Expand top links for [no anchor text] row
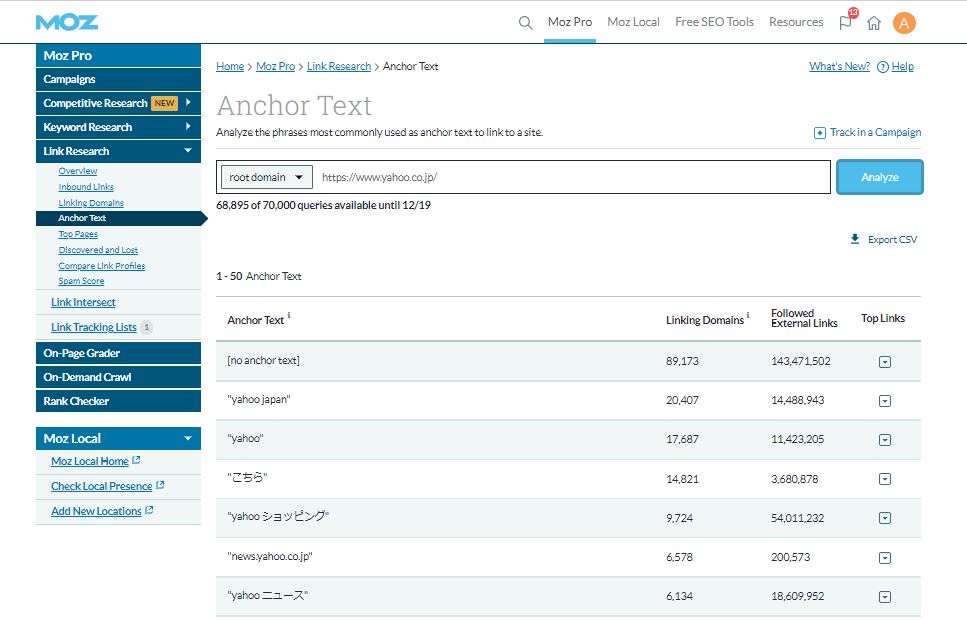The image size is (967, 620). click(885, 362)
